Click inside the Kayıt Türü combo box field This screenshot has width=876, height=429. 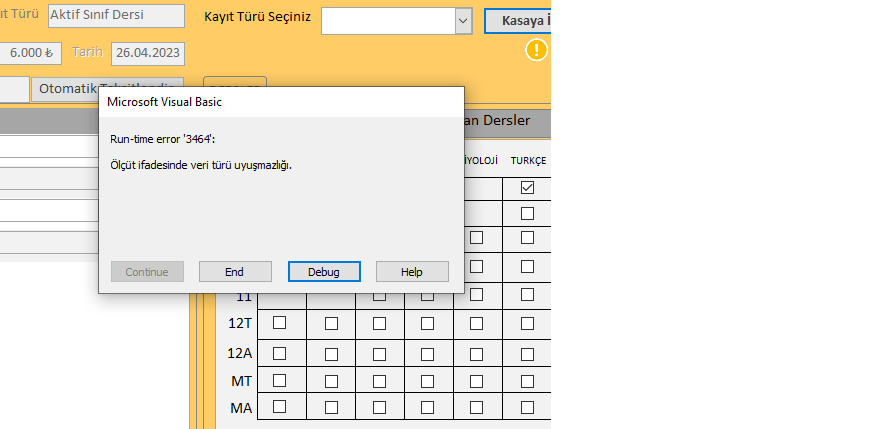tap(387, 20)
